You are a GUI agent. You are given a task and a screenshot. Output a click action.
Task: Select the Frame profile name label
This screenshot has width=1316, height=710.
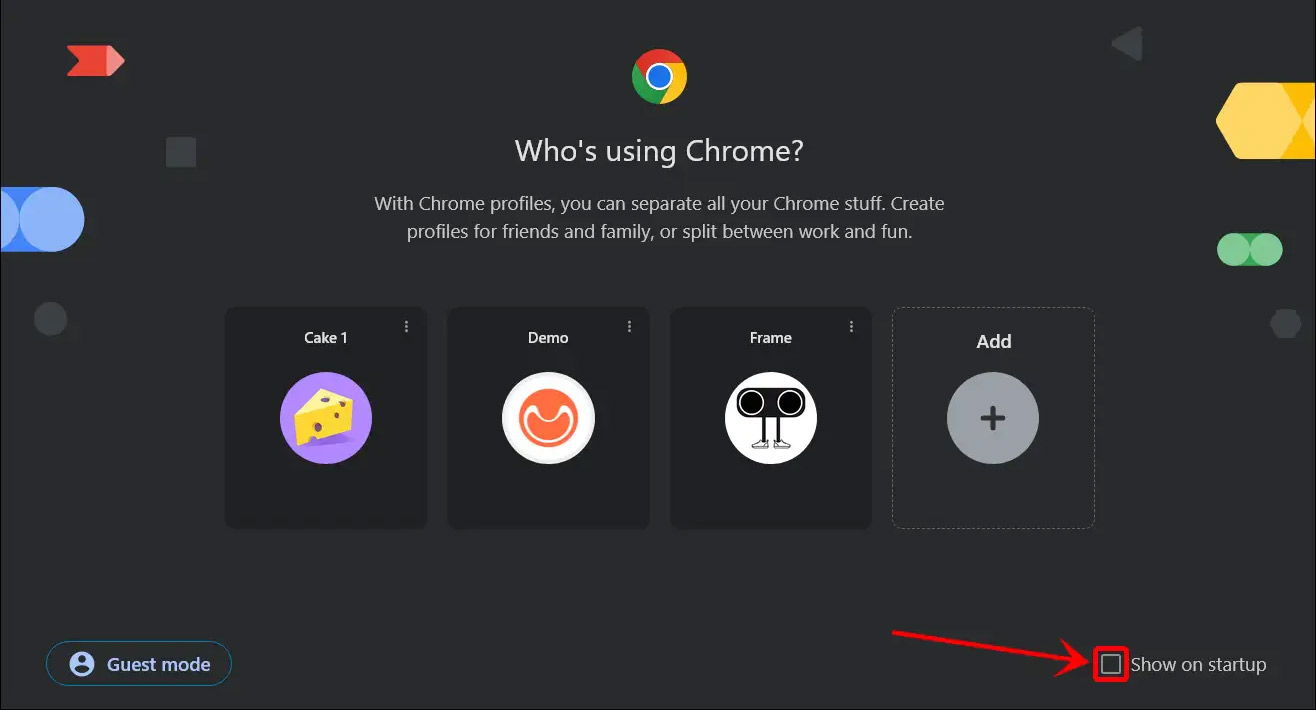[771, 338]
